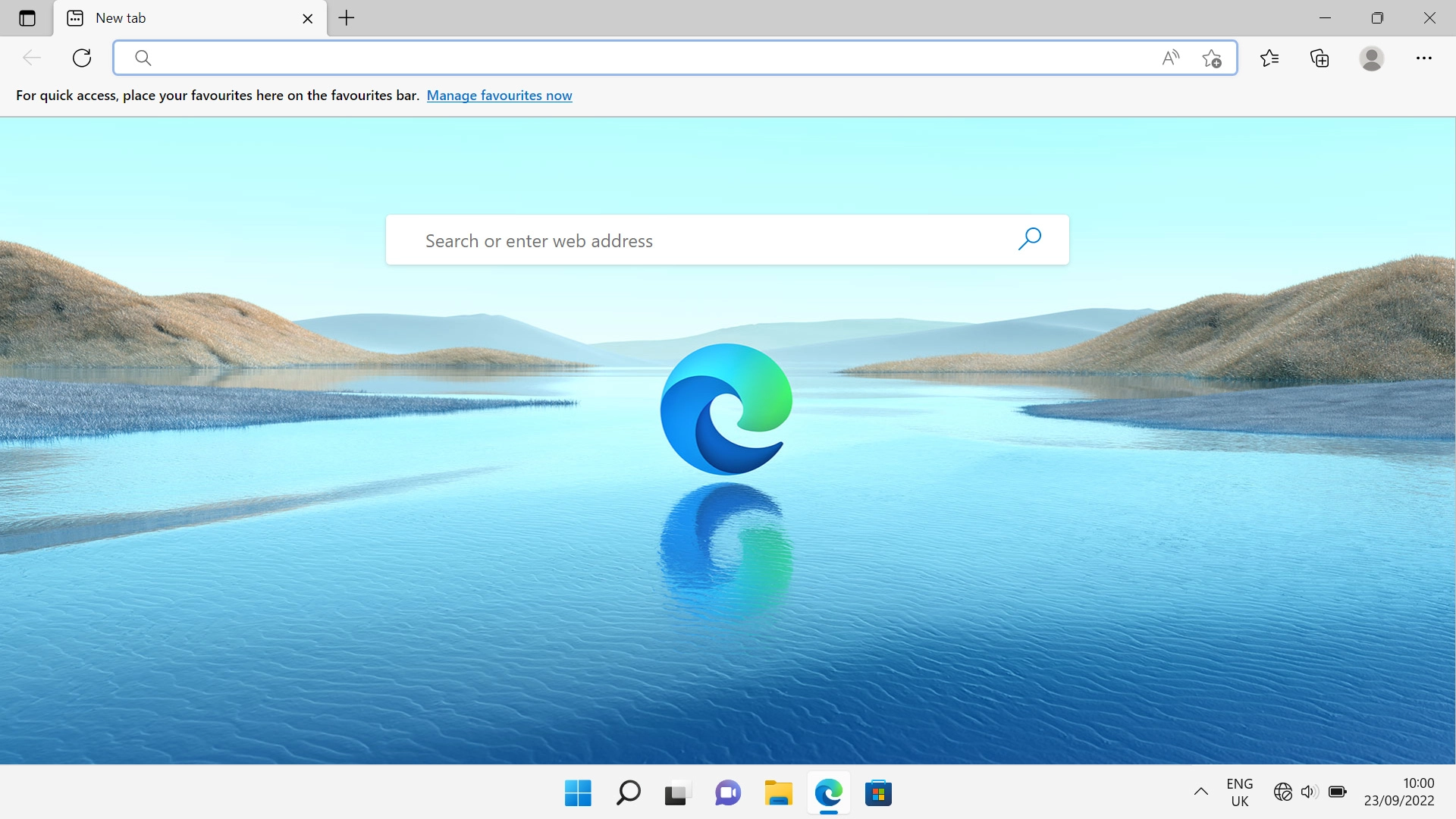
Task: Click the Read aloud icon
Action: pos(1171,58)
